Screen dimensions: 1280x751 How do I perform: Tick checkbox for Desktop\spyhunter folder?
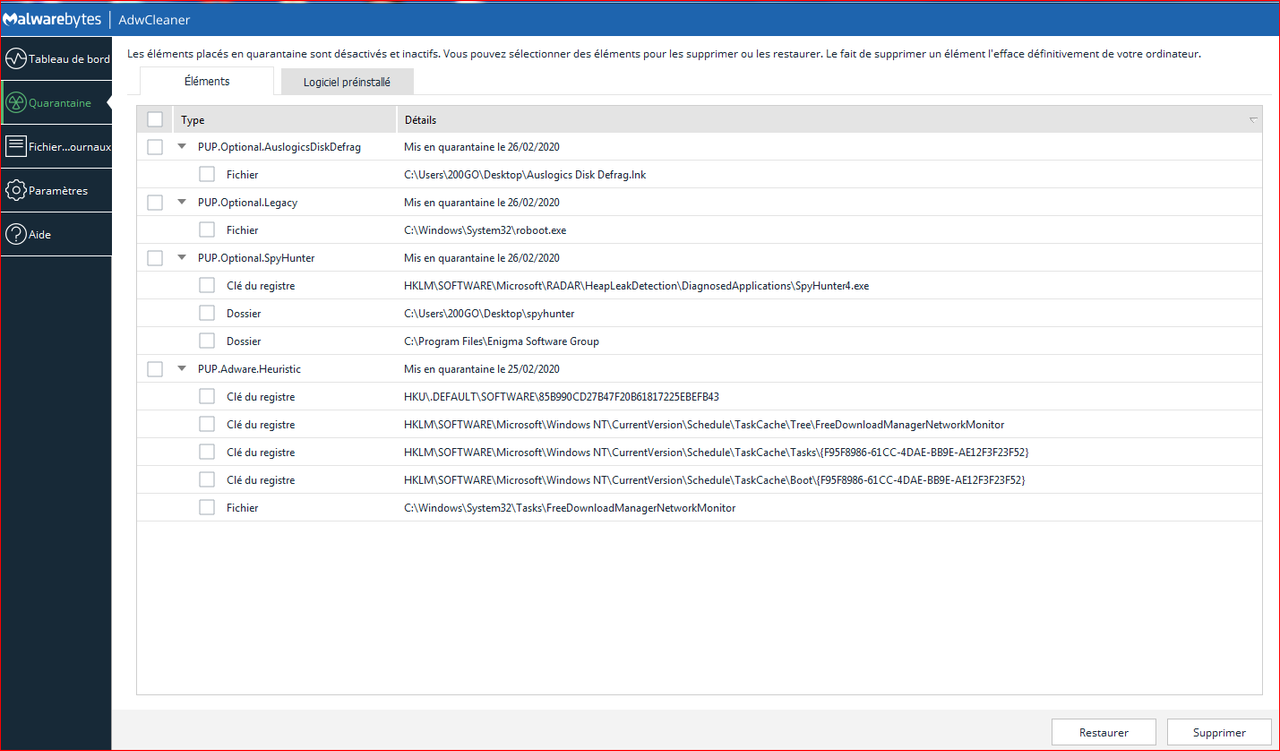click(x=207, y=313)
